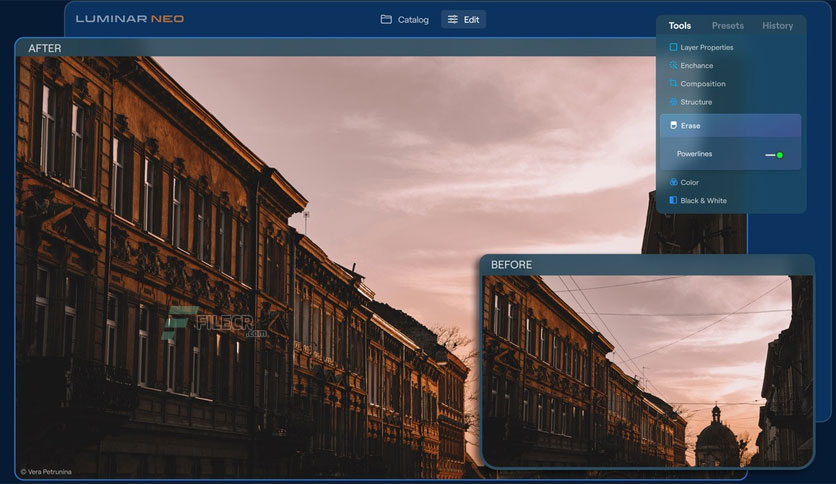This screenshot has width=836, height=484.
Task: Toggle the Powerlines switch
Action: (774, 155)
